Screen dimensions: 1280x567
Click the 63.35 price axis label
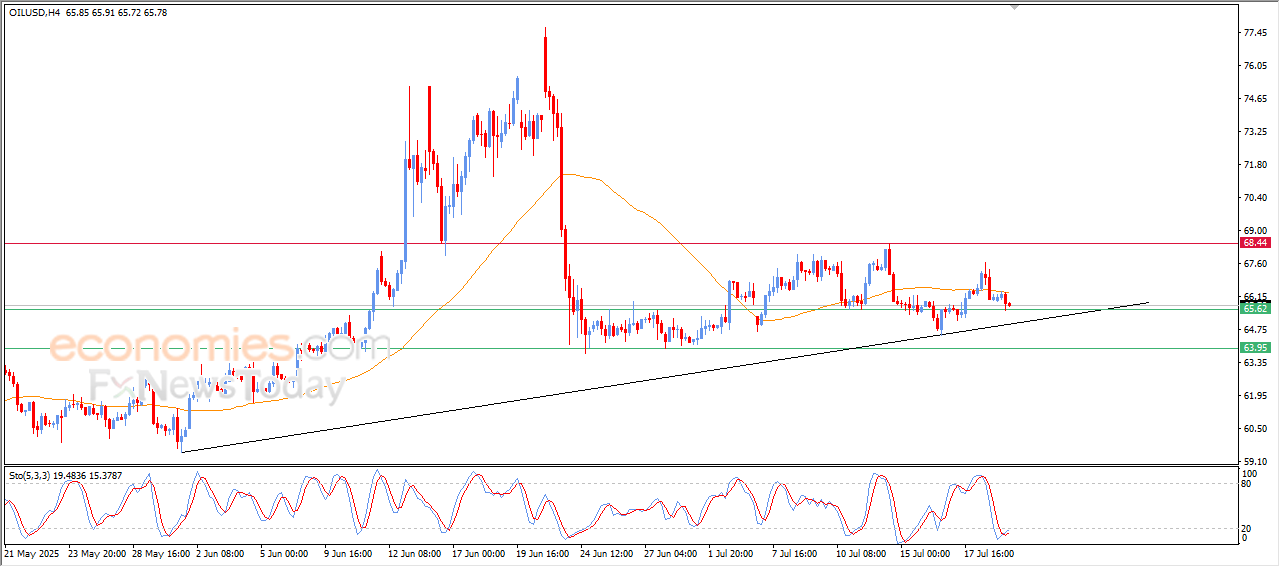pos(1256,363)
